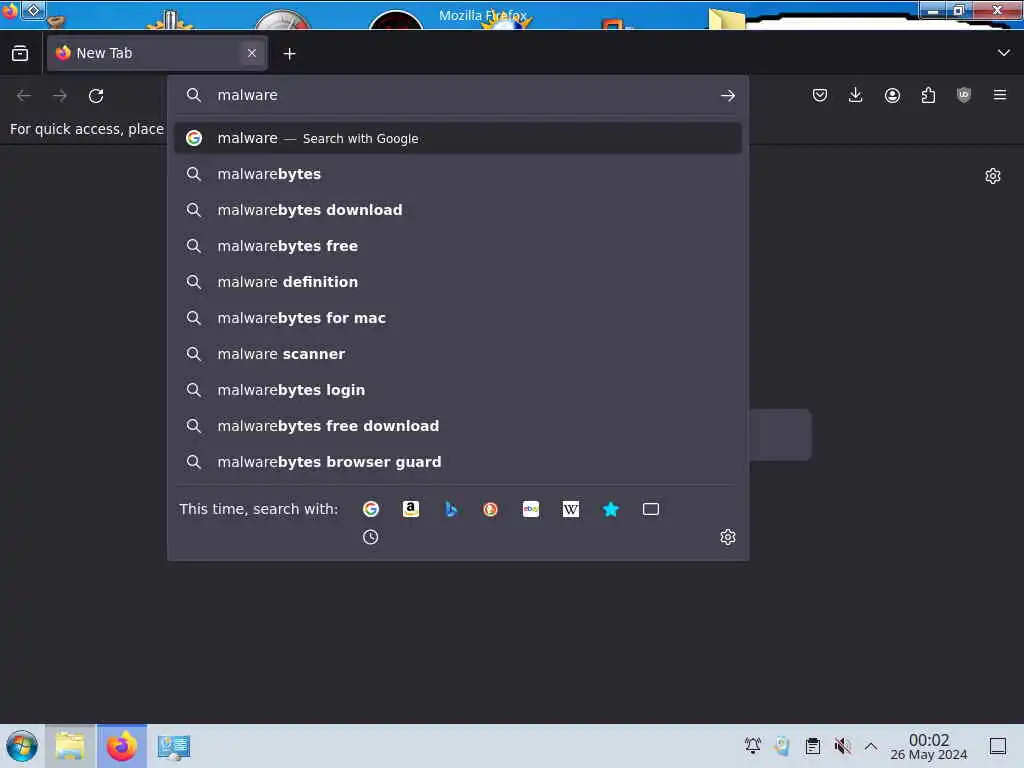Open the Firefox application menu
The height and width of the screenshot is (768, 1024).
pyautogui.click(x=1000, y=95)
